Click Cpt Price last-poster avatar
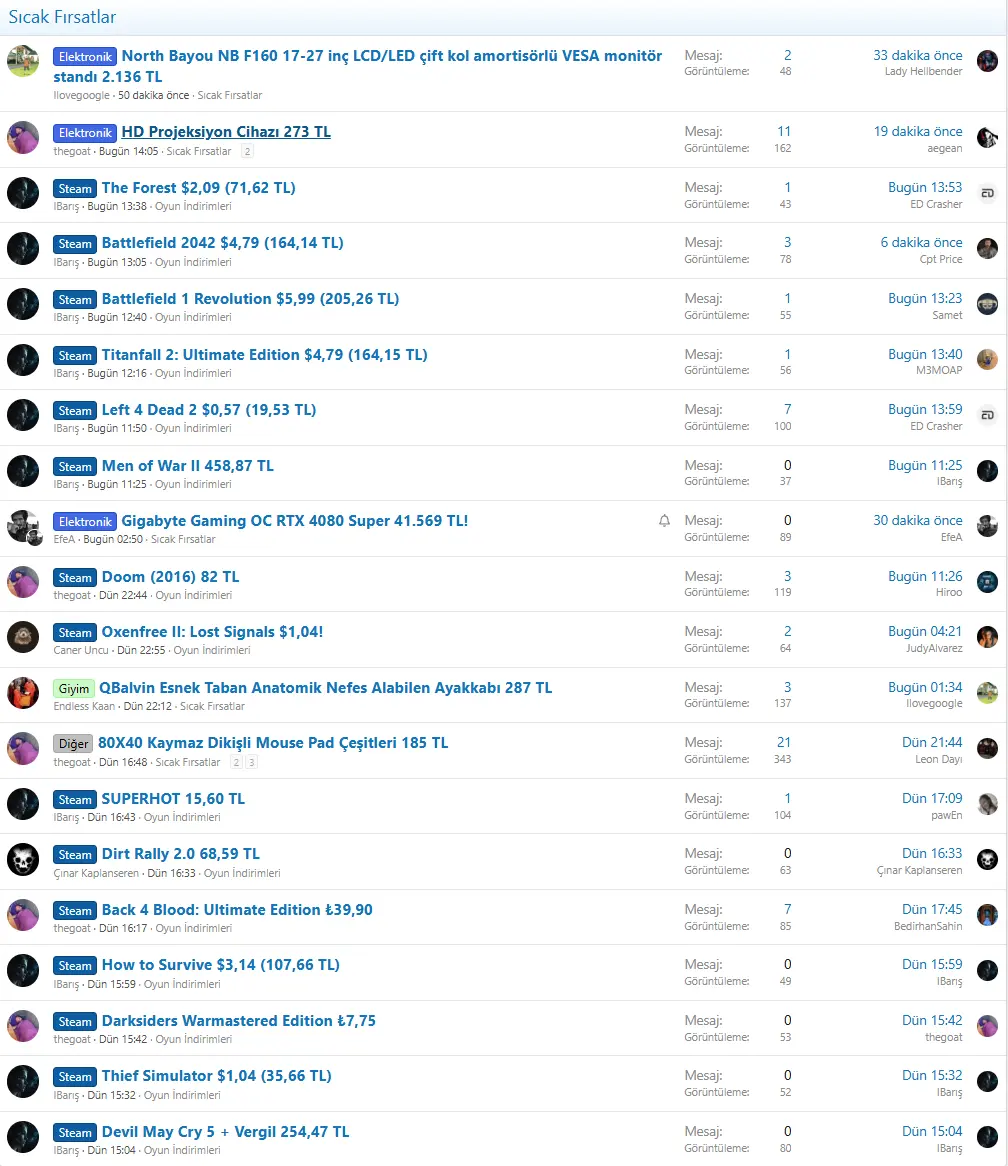1008x1166 pixels. point(987,248)
